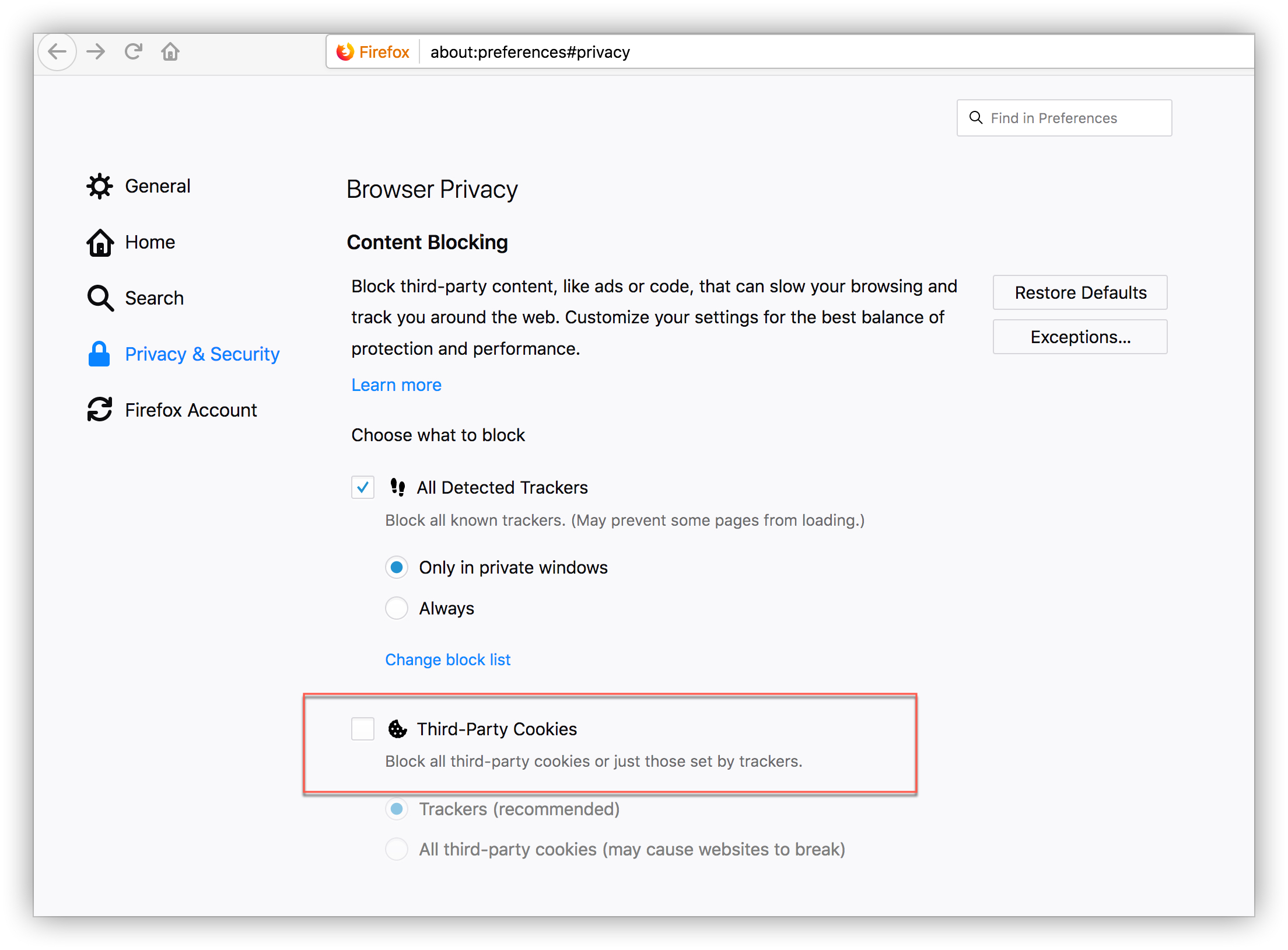Click the browser back arrow button

[57, 52]
